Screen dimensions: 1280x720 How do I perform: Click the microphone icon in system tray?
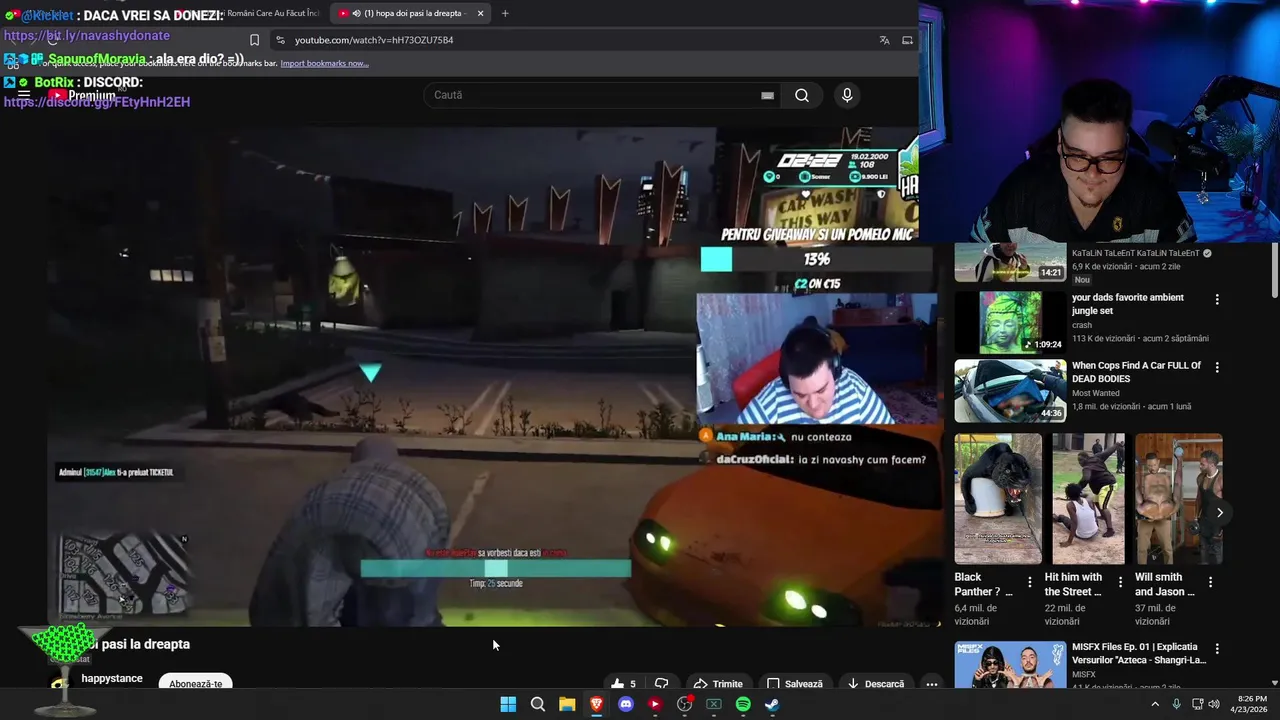pyautogui.click(x=1176, y=704)
